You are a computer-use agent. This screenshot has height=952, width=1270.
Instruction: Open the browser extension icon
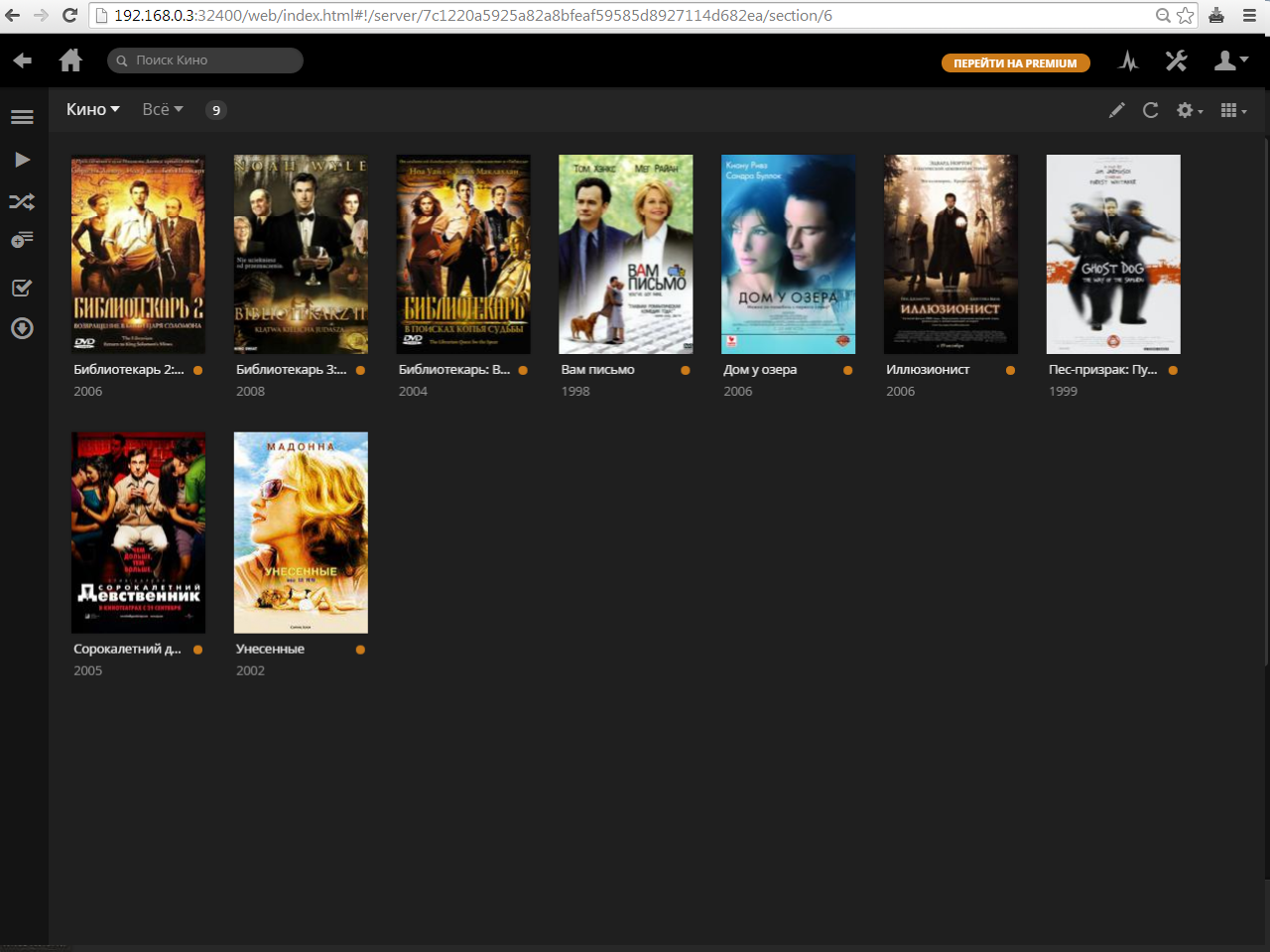point(1216,15)
